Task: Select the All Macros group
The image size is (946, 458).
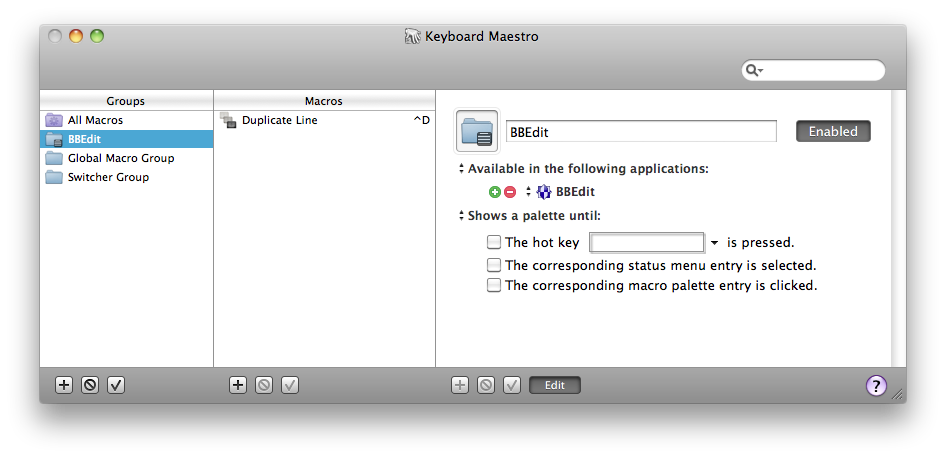Action: [127, 120]
